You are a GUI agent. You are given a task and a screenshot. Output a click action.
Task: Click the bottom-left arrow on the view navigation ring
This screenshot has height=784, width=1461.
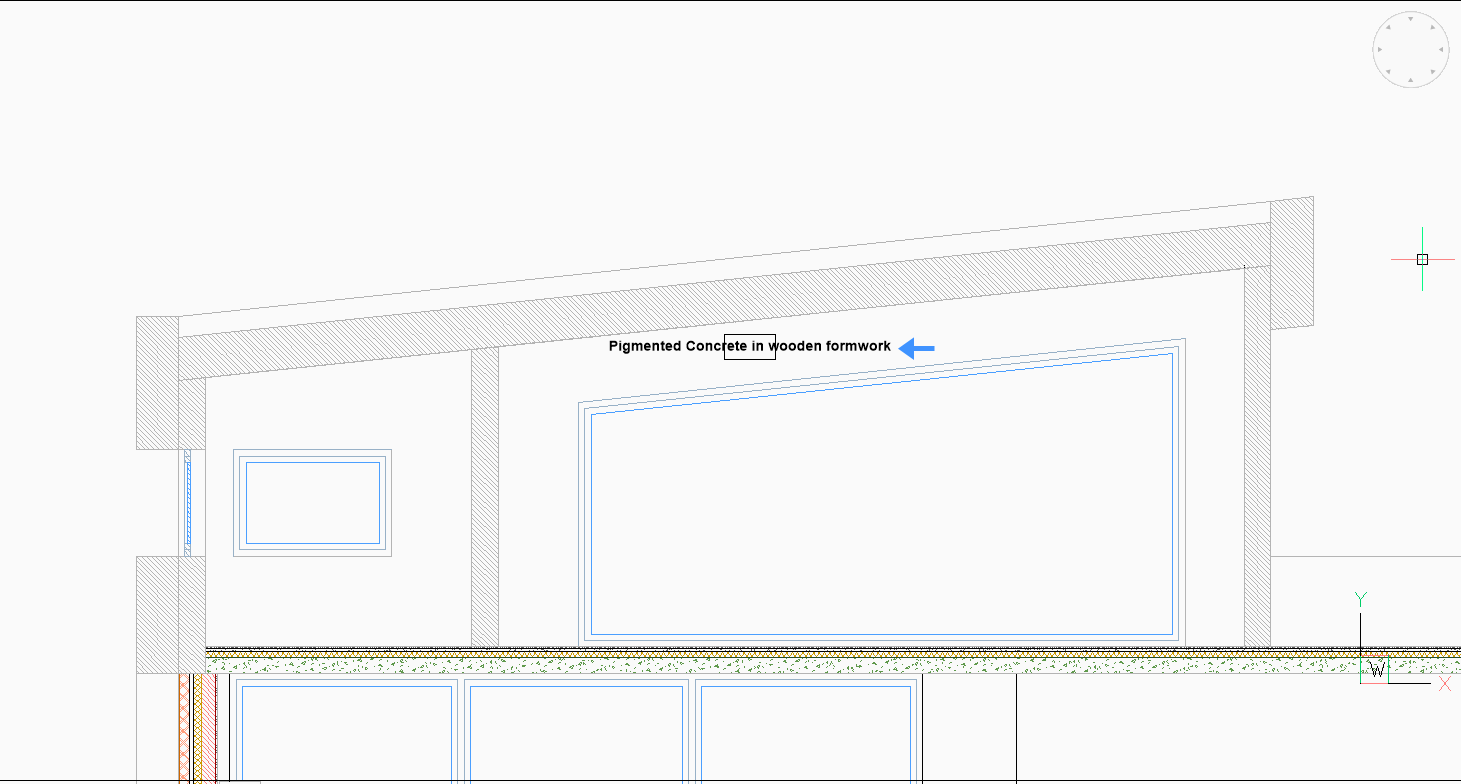coord(1388,72)
